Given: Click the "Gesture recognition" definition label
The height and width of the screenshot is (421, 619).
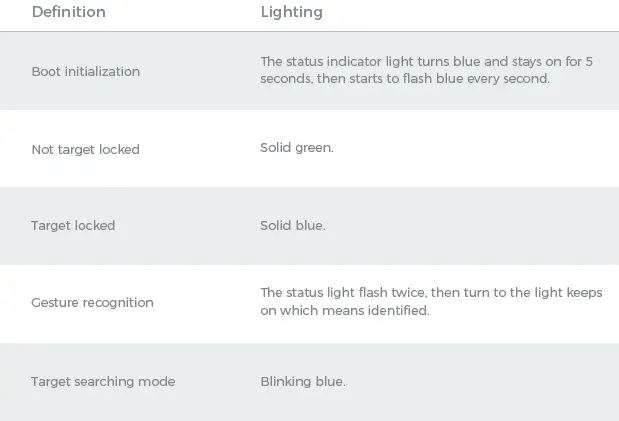Looking at the screenshot, I should click(x=92, y=303).
